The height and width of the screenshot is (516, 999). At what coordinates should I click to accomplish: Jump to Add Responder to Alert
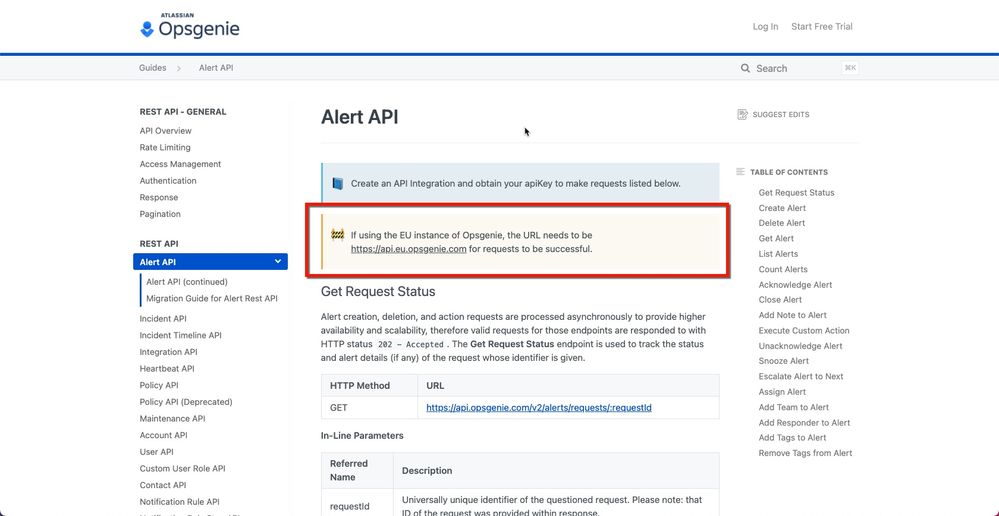pos(804,422)
